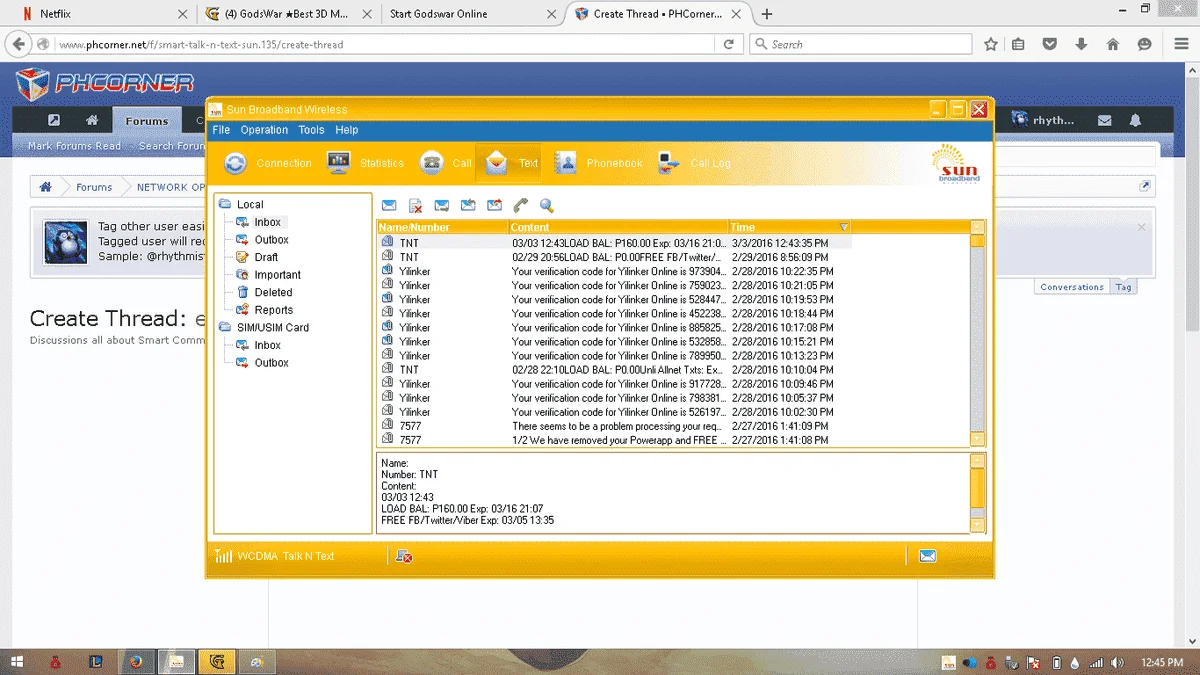Click the delete message icon with red X
Screen dimensions: 1200x675
[415, 206]
